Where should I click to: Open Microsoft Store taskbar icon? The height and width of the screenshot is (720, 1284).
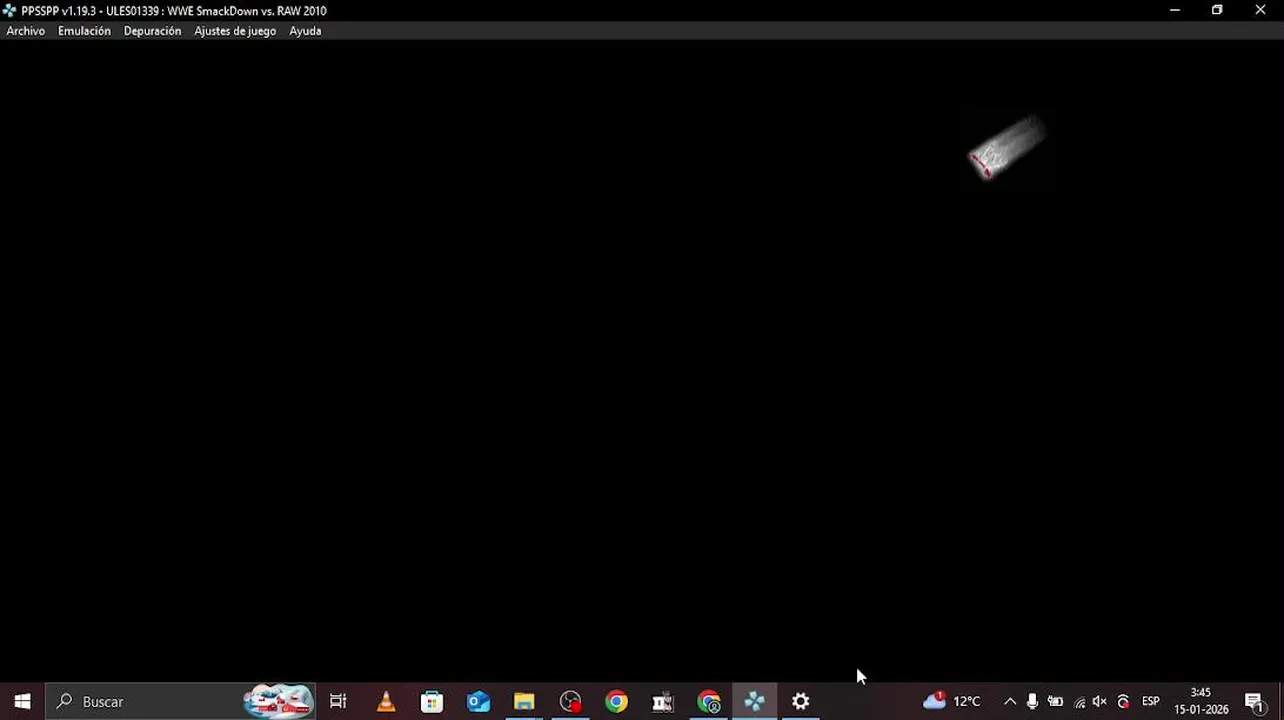(x=432, y=702)
